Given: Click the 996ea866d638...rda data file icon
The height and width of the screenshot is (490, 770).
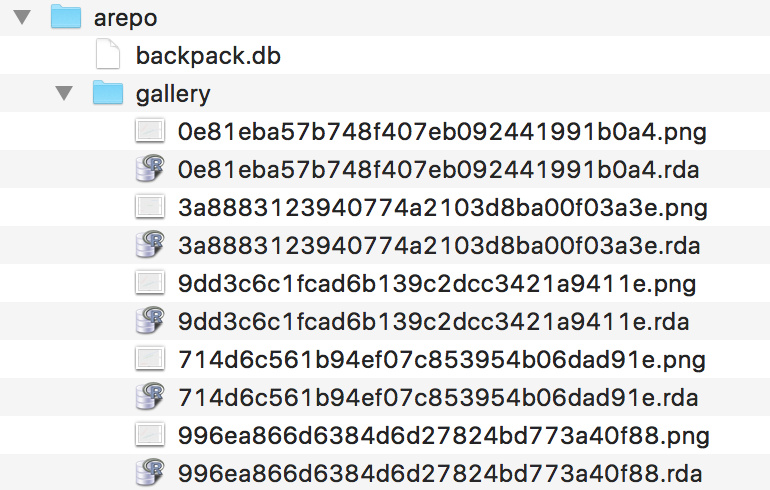Looking at the screenshot, I should 149,473.
